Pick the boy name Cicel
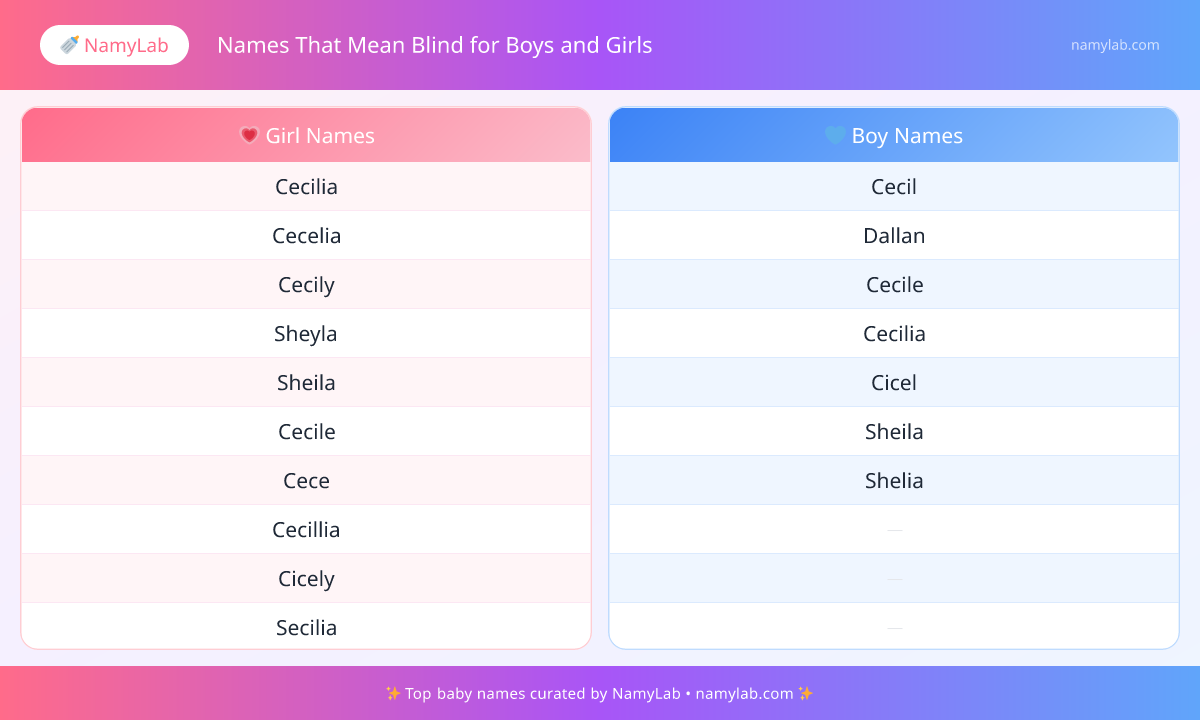 pyautogui.click(x=894, y=383)
